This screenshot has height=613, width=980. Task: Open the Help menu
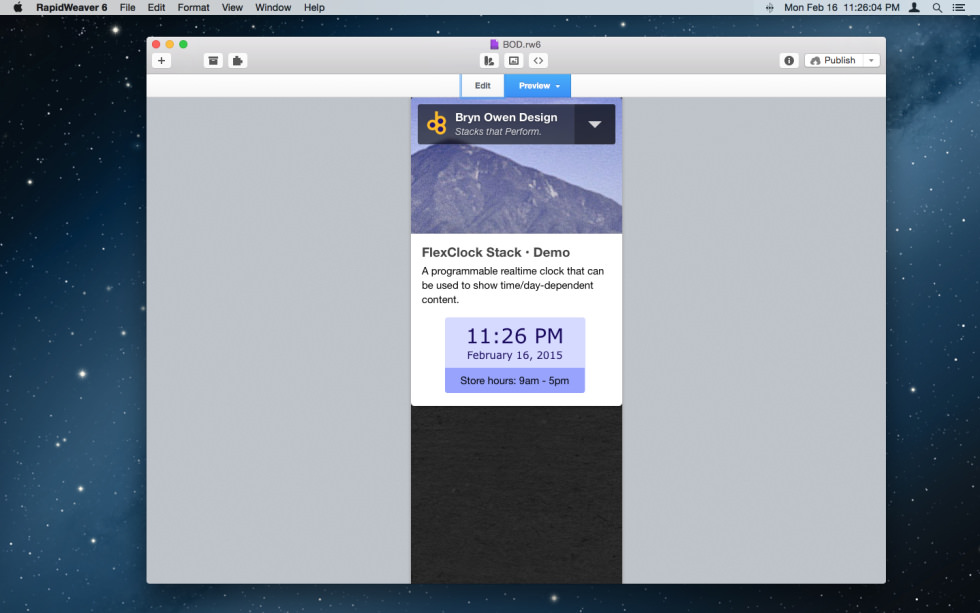(x=314, y=7)
